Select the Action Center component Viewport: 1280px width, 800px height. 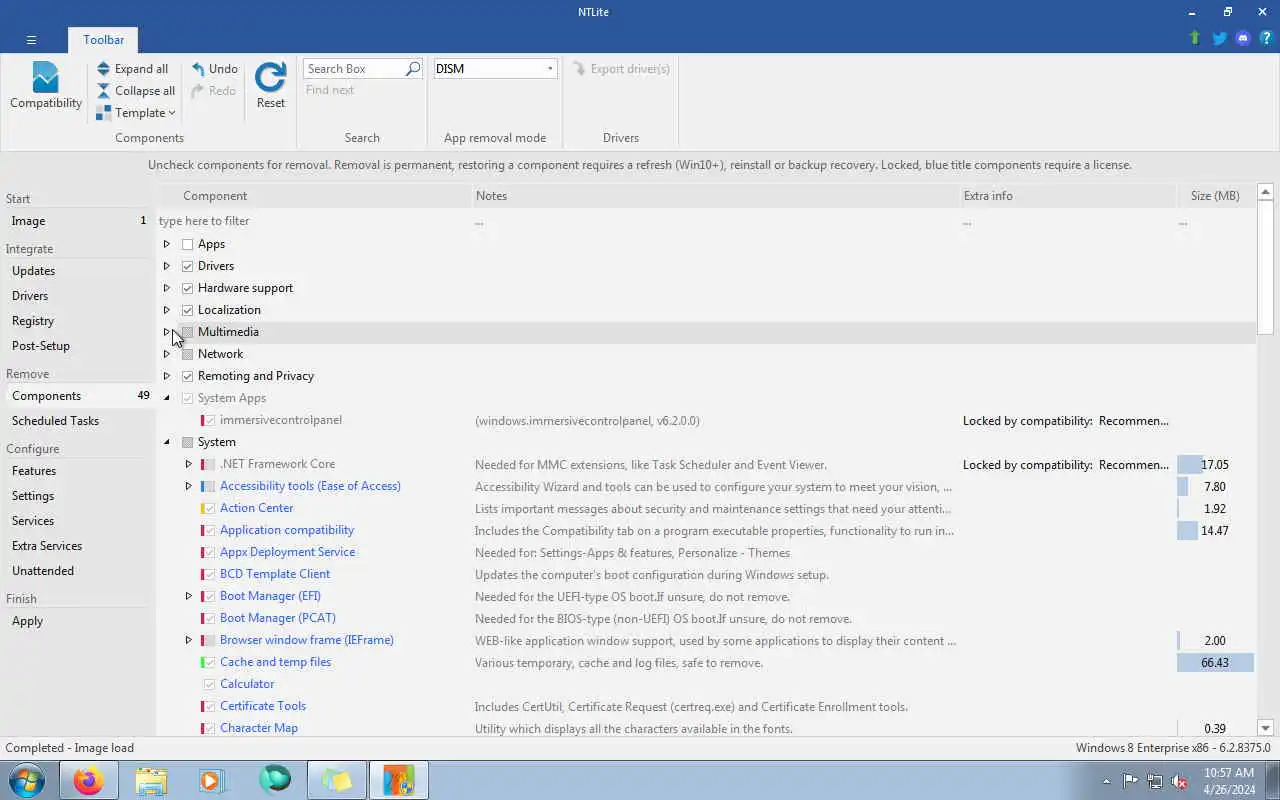point(256,508)
